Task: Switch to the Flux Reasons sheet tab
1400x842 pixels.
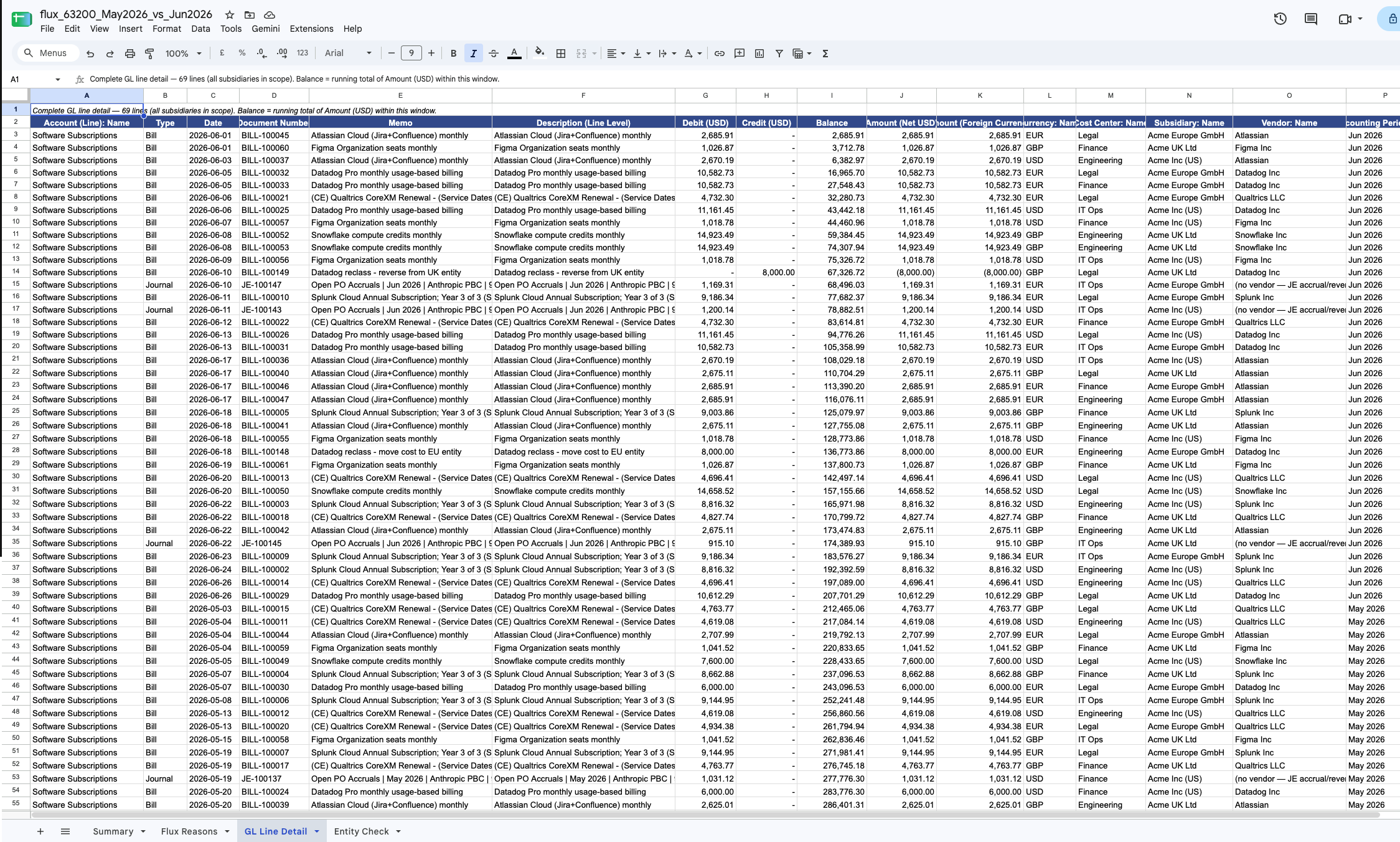Action: coord(189,831)
